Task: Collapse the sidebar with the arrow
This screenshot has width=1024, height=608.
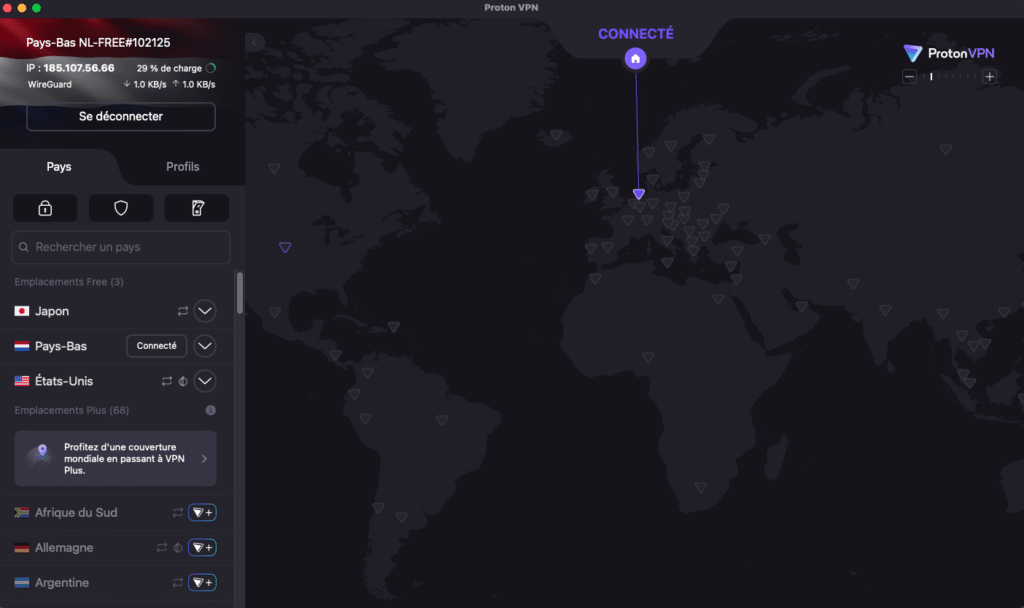Action: (x=255, y=42)
